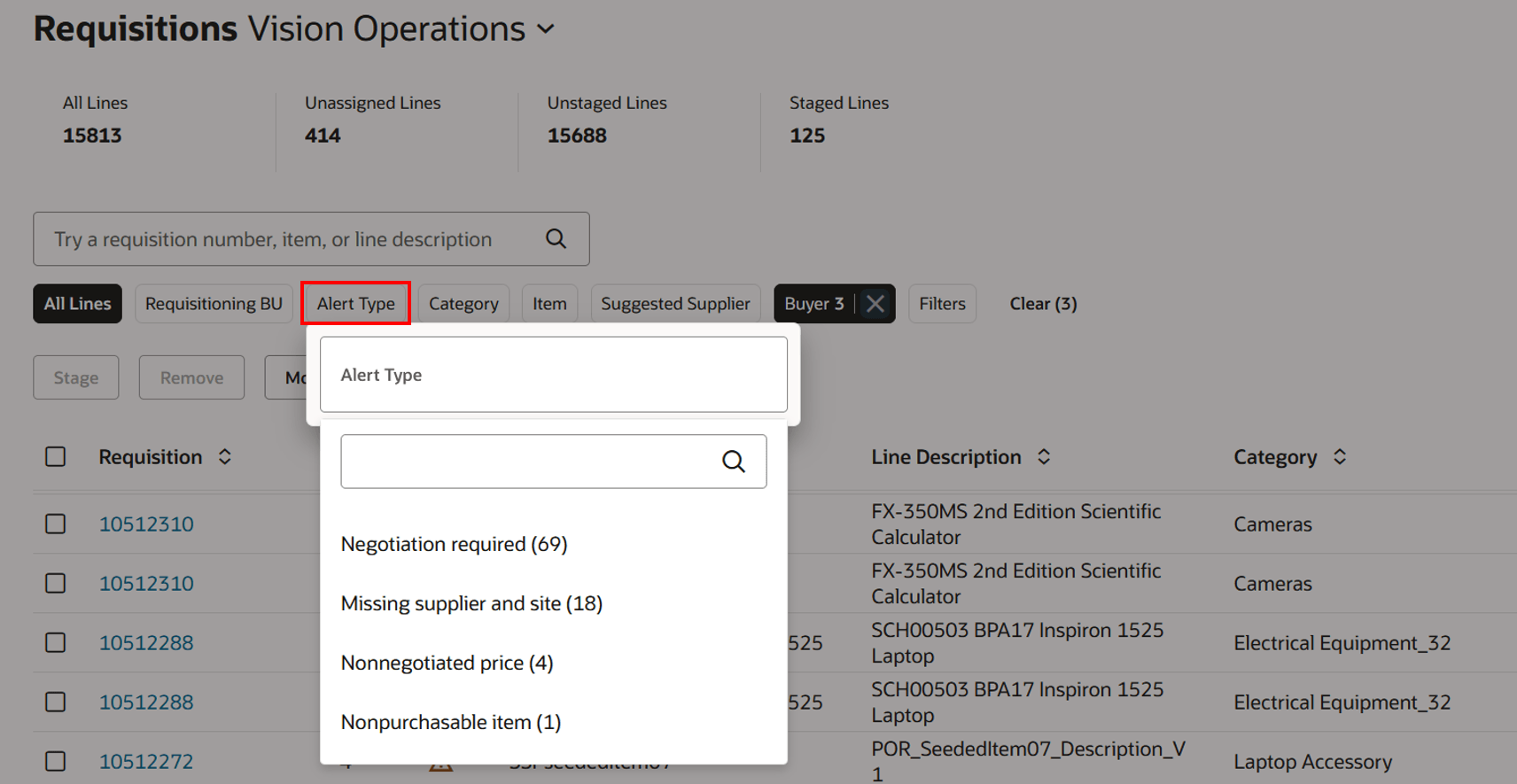The image size is (1517, 784).
Task: Click the Remove button
Action: click(x=191, y=377)
